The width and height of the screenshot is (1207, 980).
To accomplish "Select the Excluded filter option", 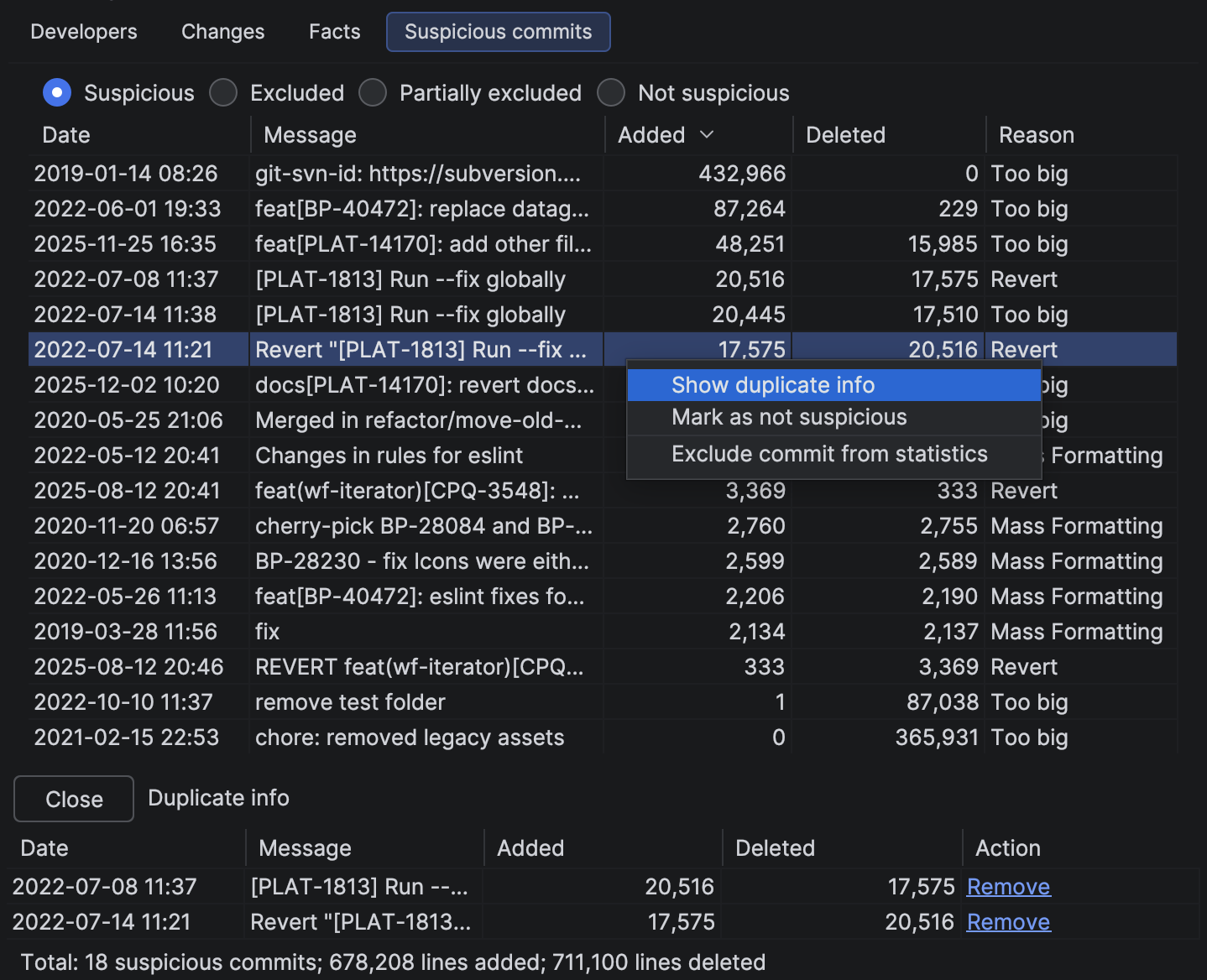I will tap(223, 92).
